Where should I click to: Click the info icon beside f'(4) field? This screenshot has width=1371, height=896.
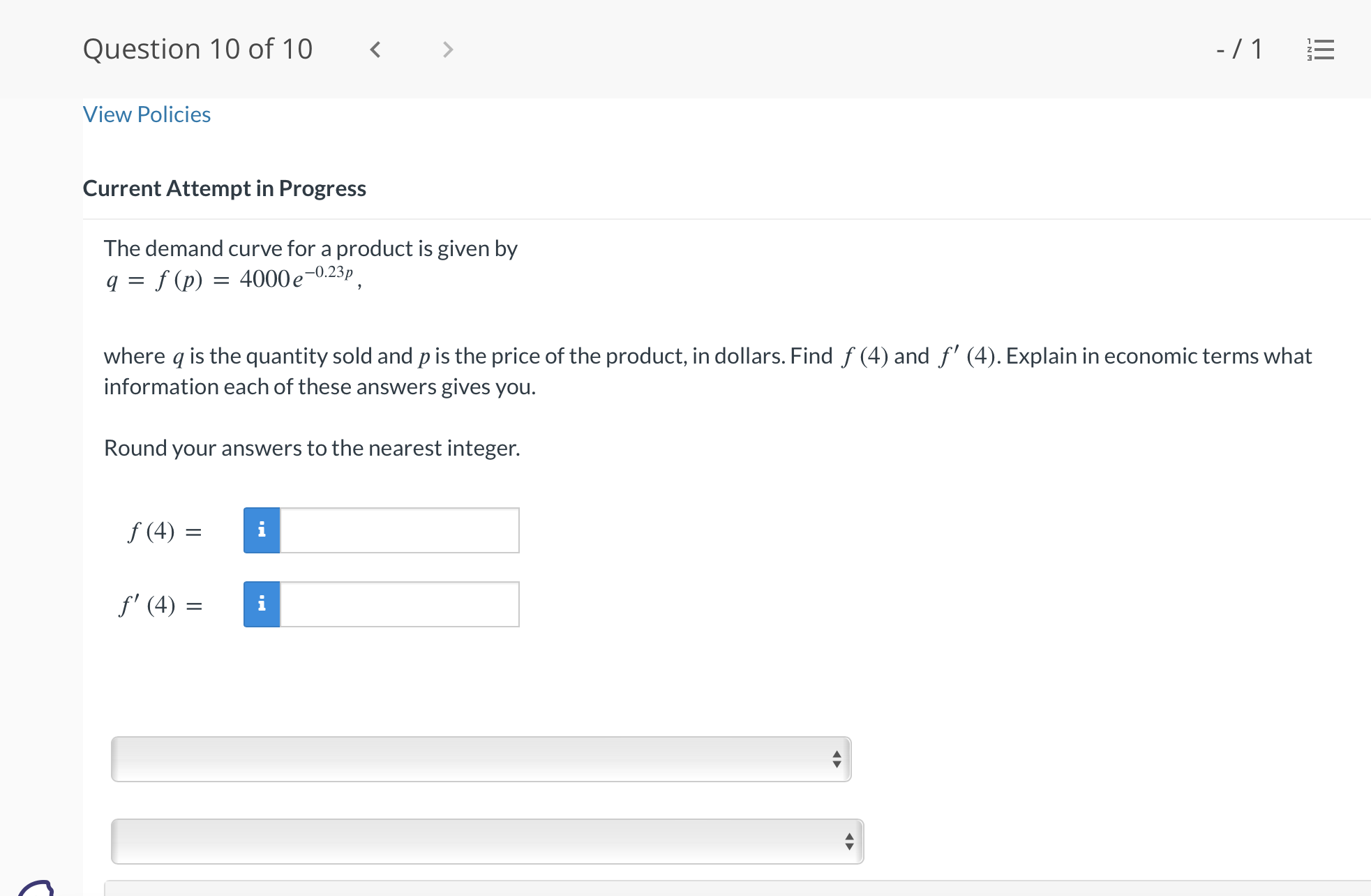click(x=262, y=604)
